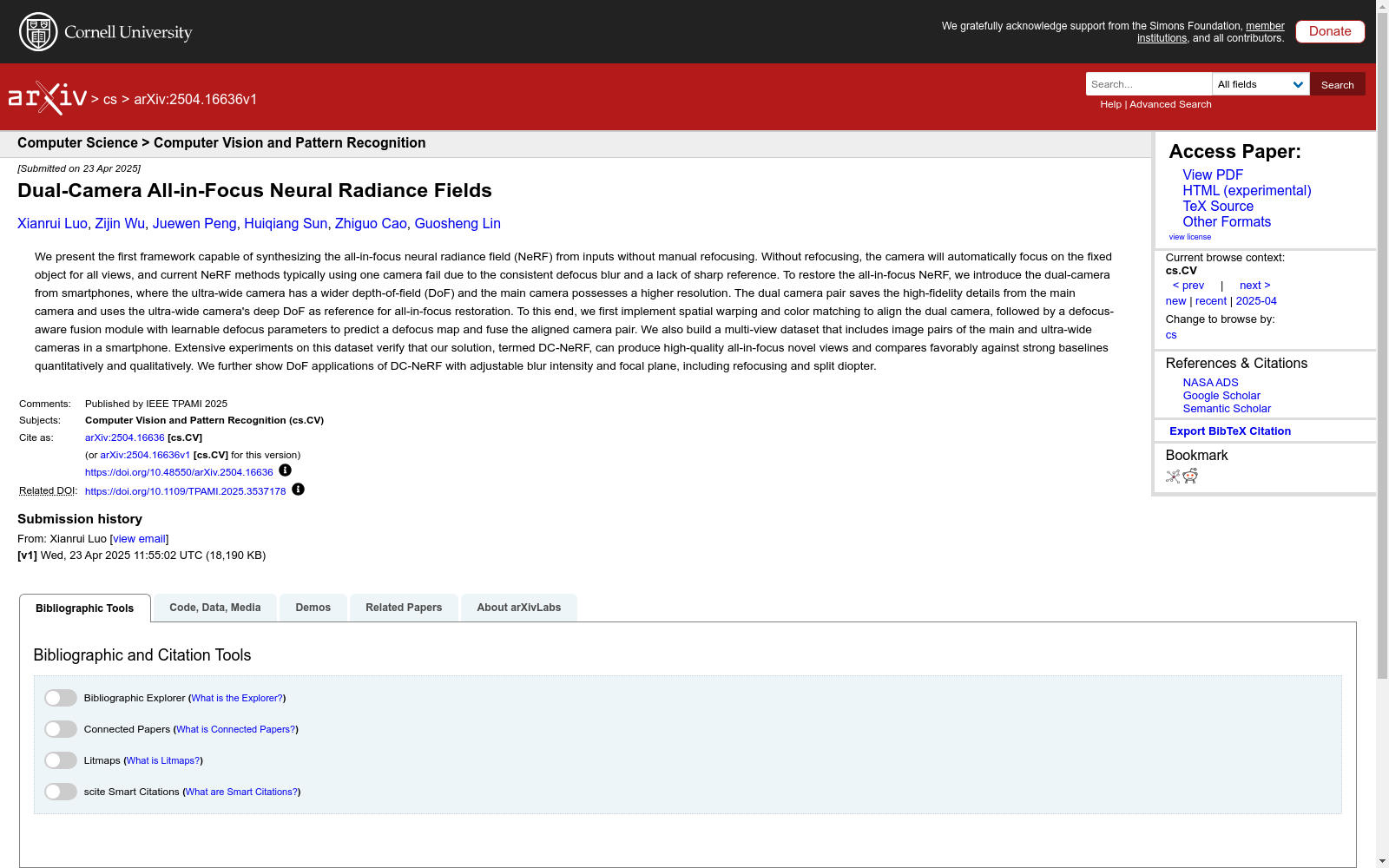Image resolution: width=1389 pixels, height=868 pixels.
Task: Open the Advanced Search link
Action: coord(1170,104)
